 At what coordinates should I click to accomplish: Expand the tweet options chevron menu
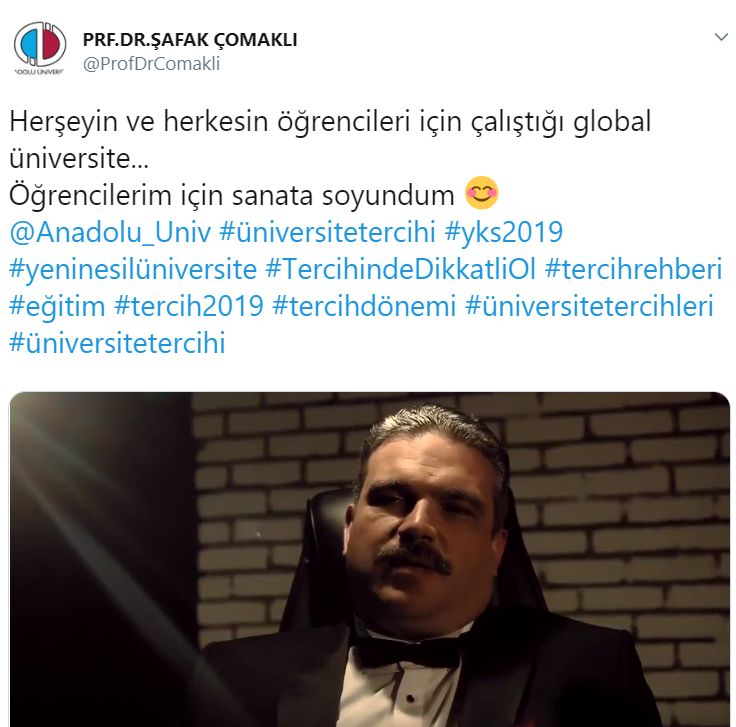[x=721, y=37]
